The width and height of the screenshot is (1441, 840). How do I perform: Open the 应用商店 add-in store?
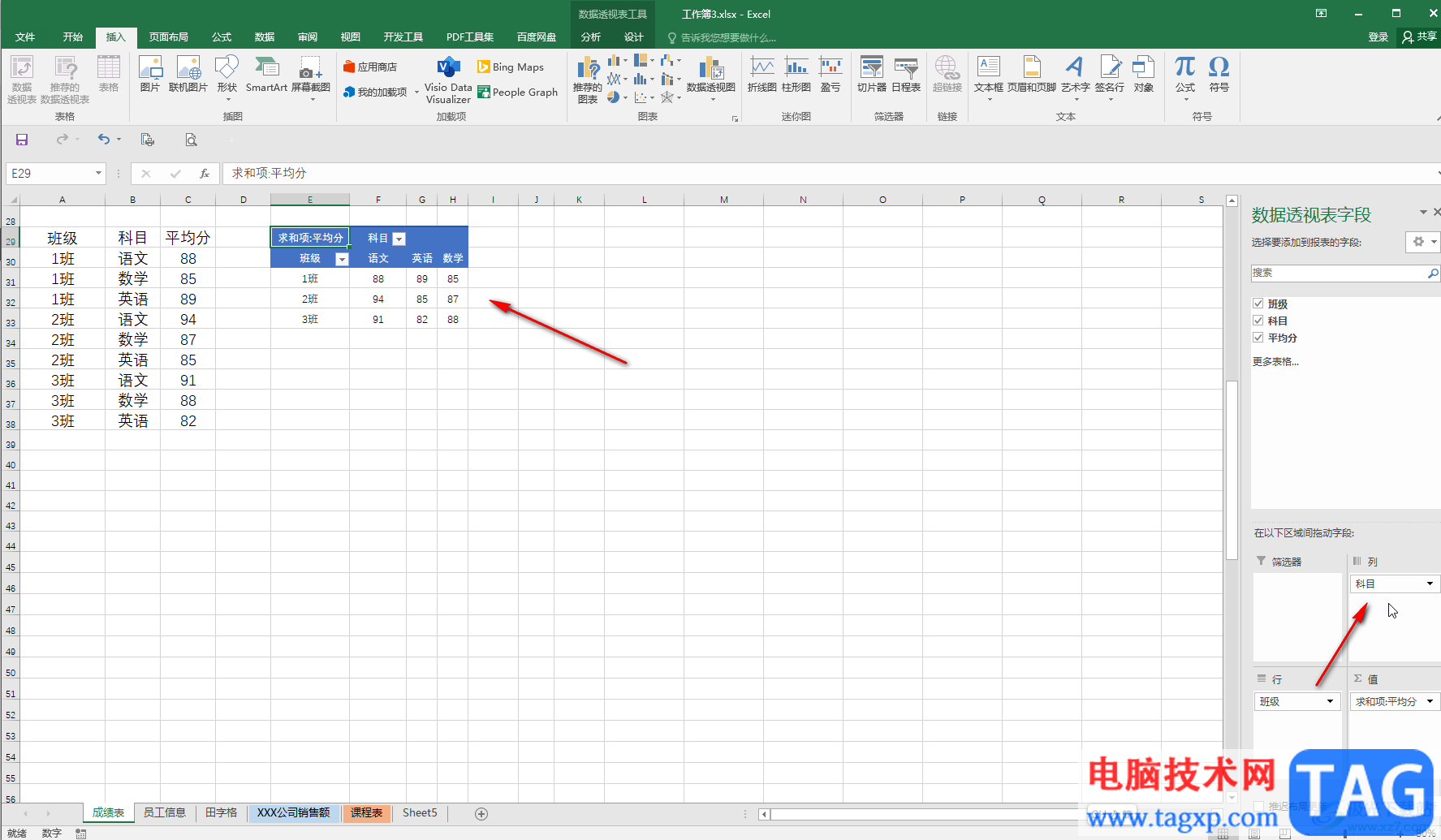tap(370, 67)
